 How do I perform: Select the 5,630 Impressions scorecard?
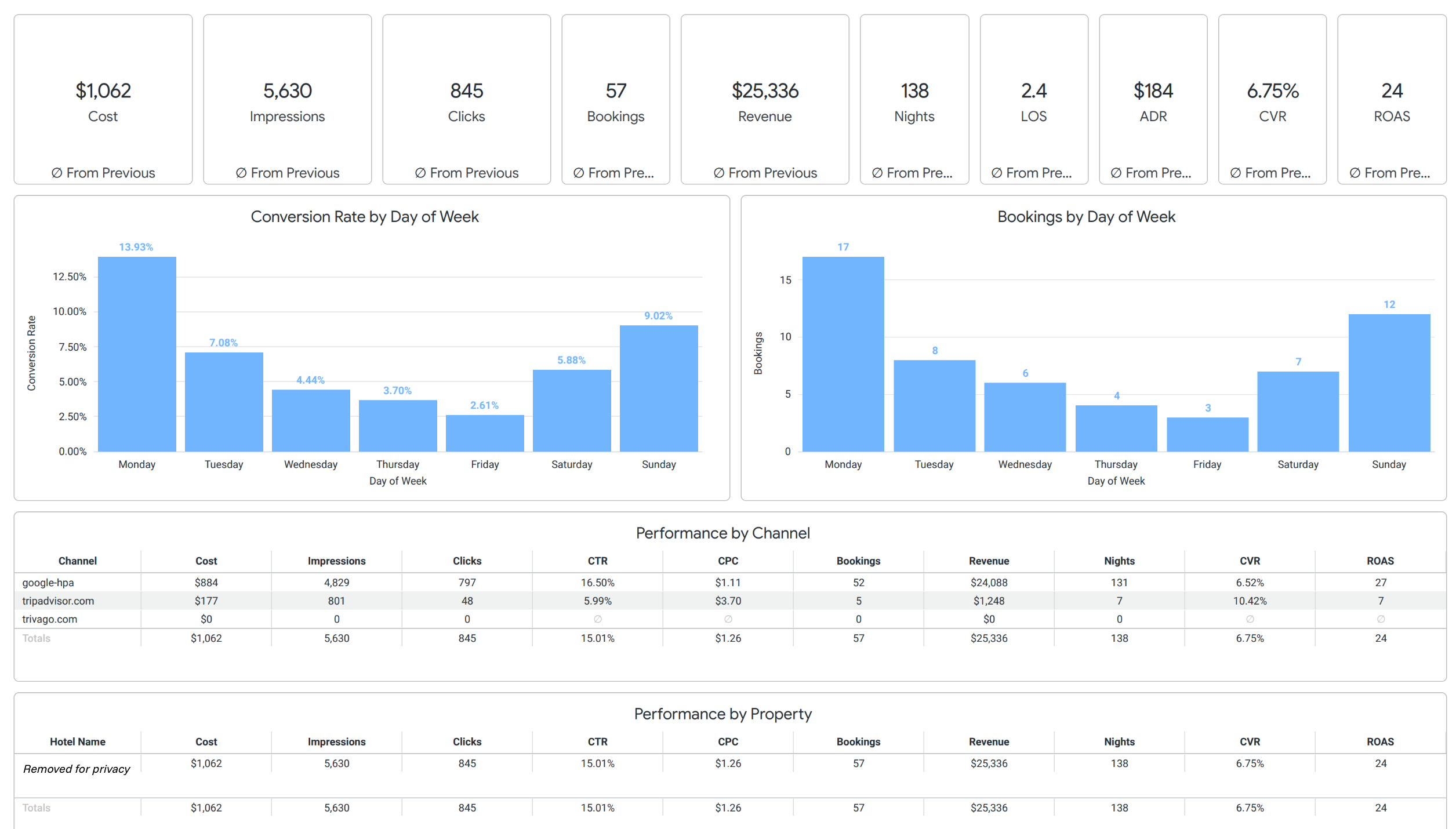pos(288,100)
